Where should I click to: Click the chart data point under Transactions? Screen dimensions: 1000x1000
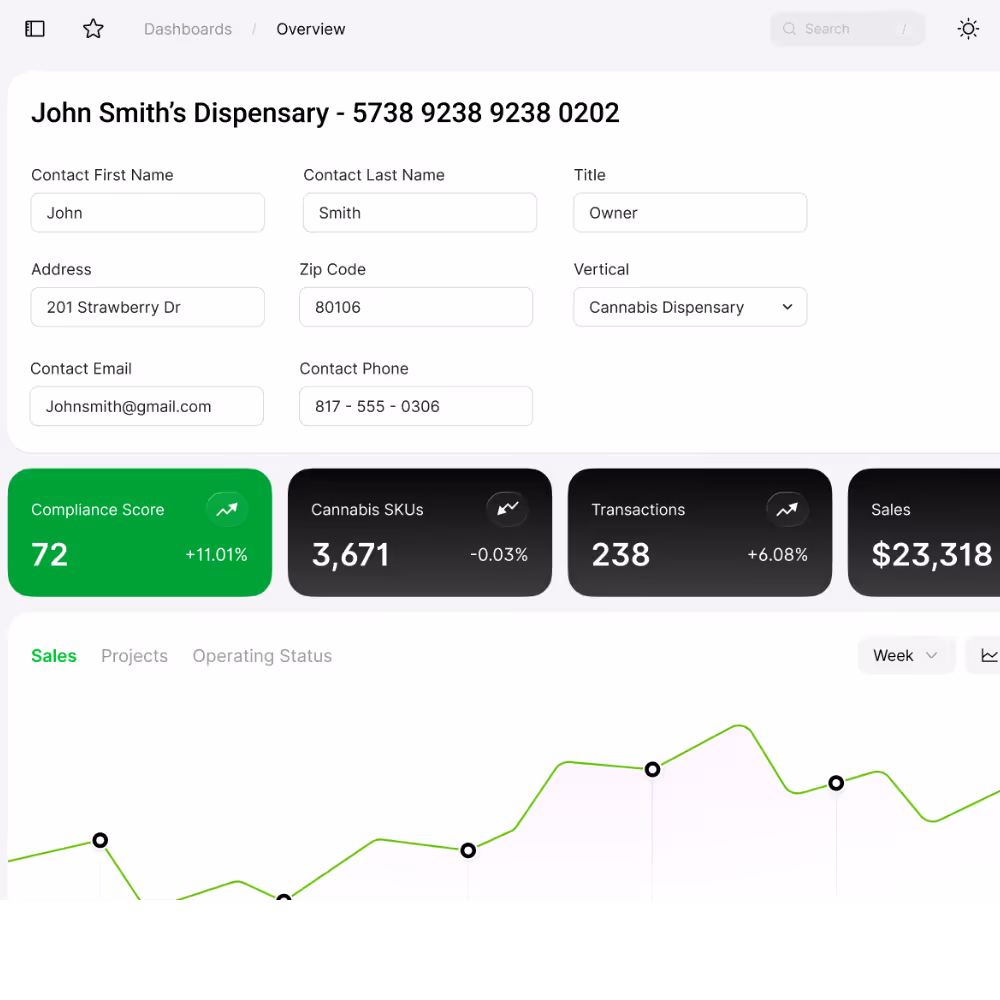[652, 769]
